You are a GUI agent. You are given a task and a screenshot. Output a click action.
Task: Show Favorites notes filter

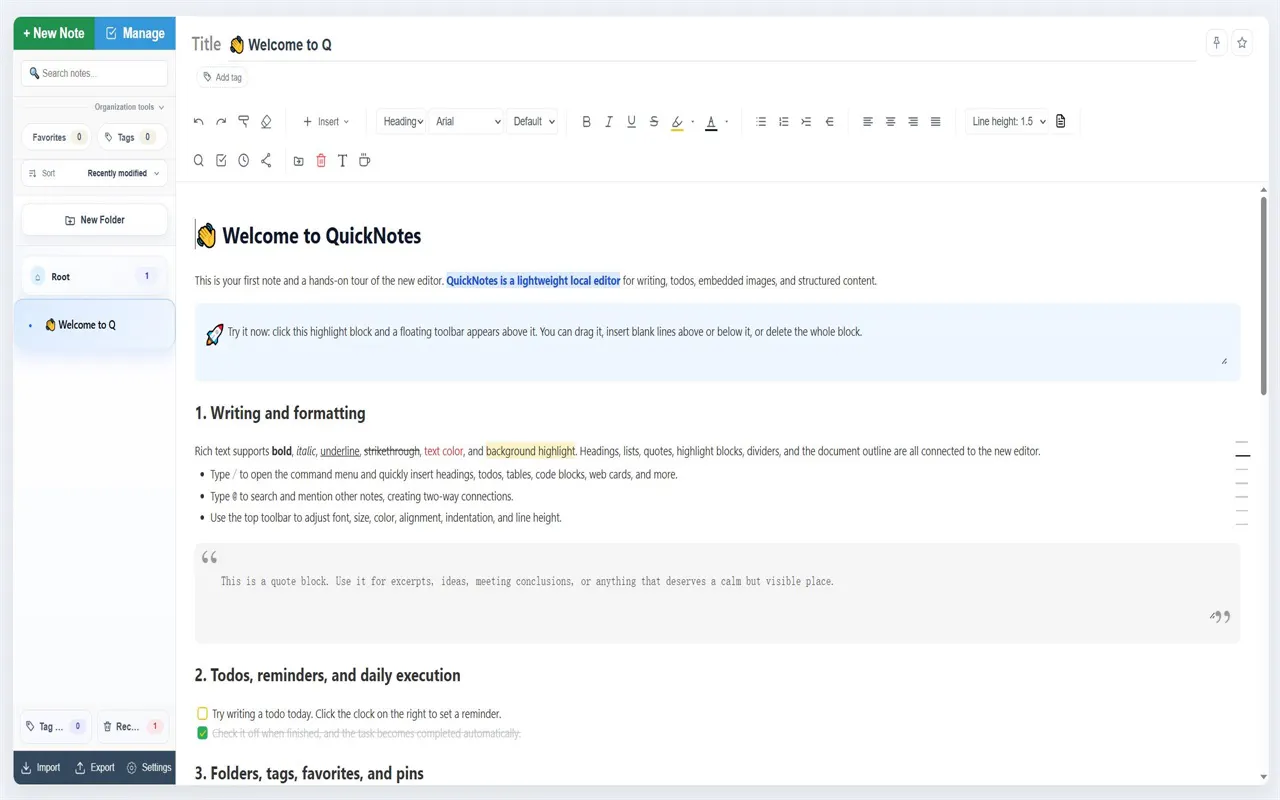(x=56, y=137)
